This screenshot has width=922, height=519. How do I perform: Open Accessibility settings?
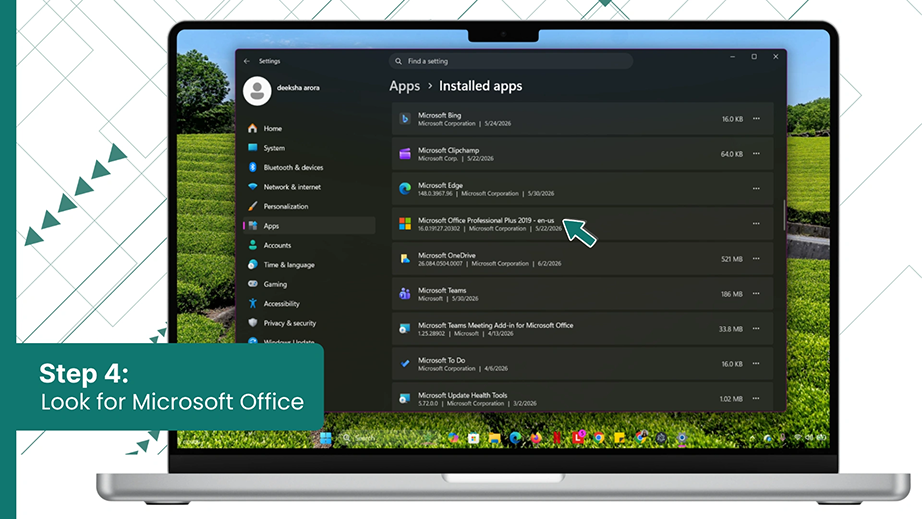(309, 303)
